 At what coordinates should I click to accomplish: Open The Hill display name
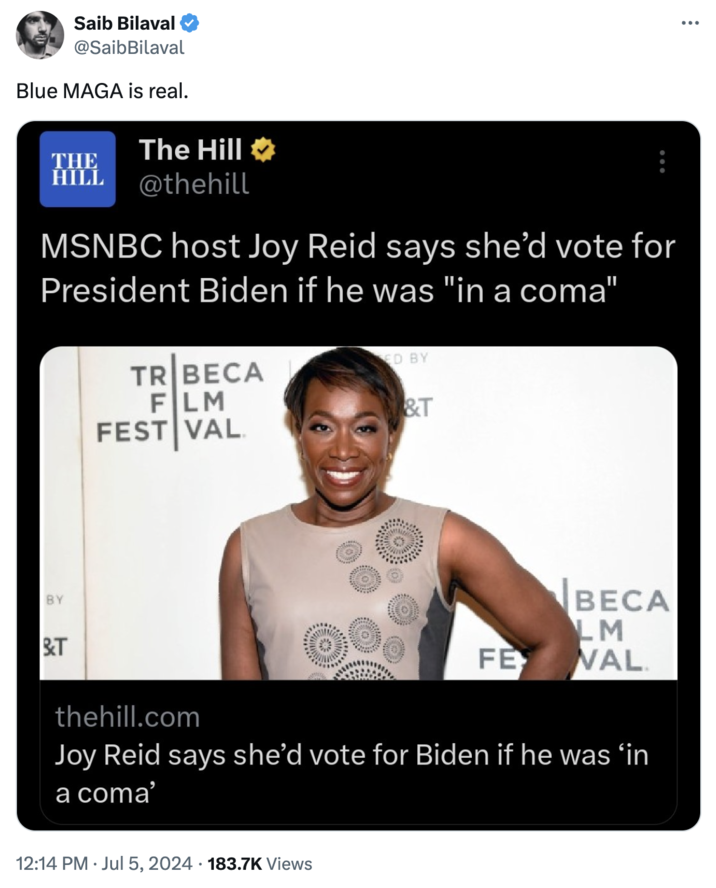pyautogui.click(x=191, y=150)
